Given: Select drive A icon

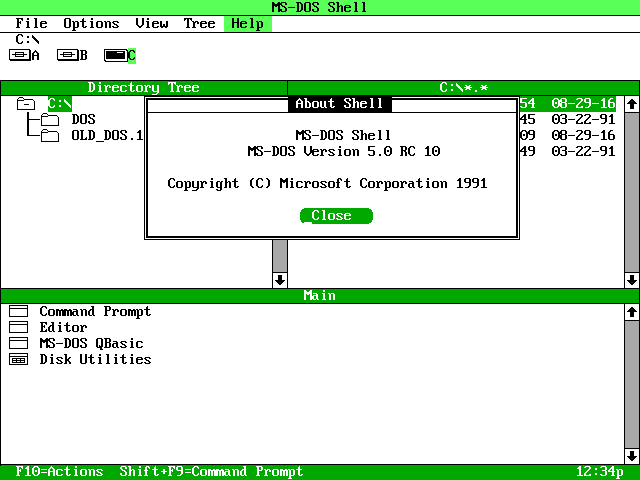Looking at the screenshot, I should pos(19,55).
